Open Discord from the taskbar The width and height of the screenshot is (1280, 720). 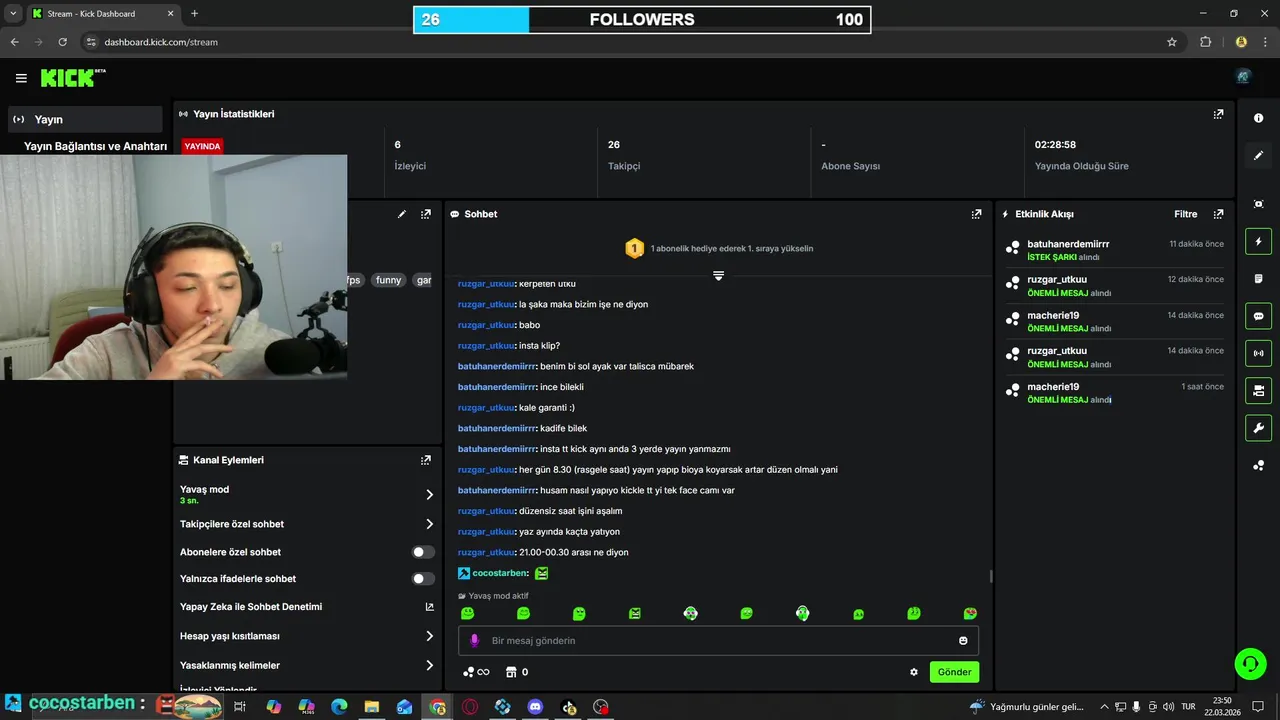535,707
